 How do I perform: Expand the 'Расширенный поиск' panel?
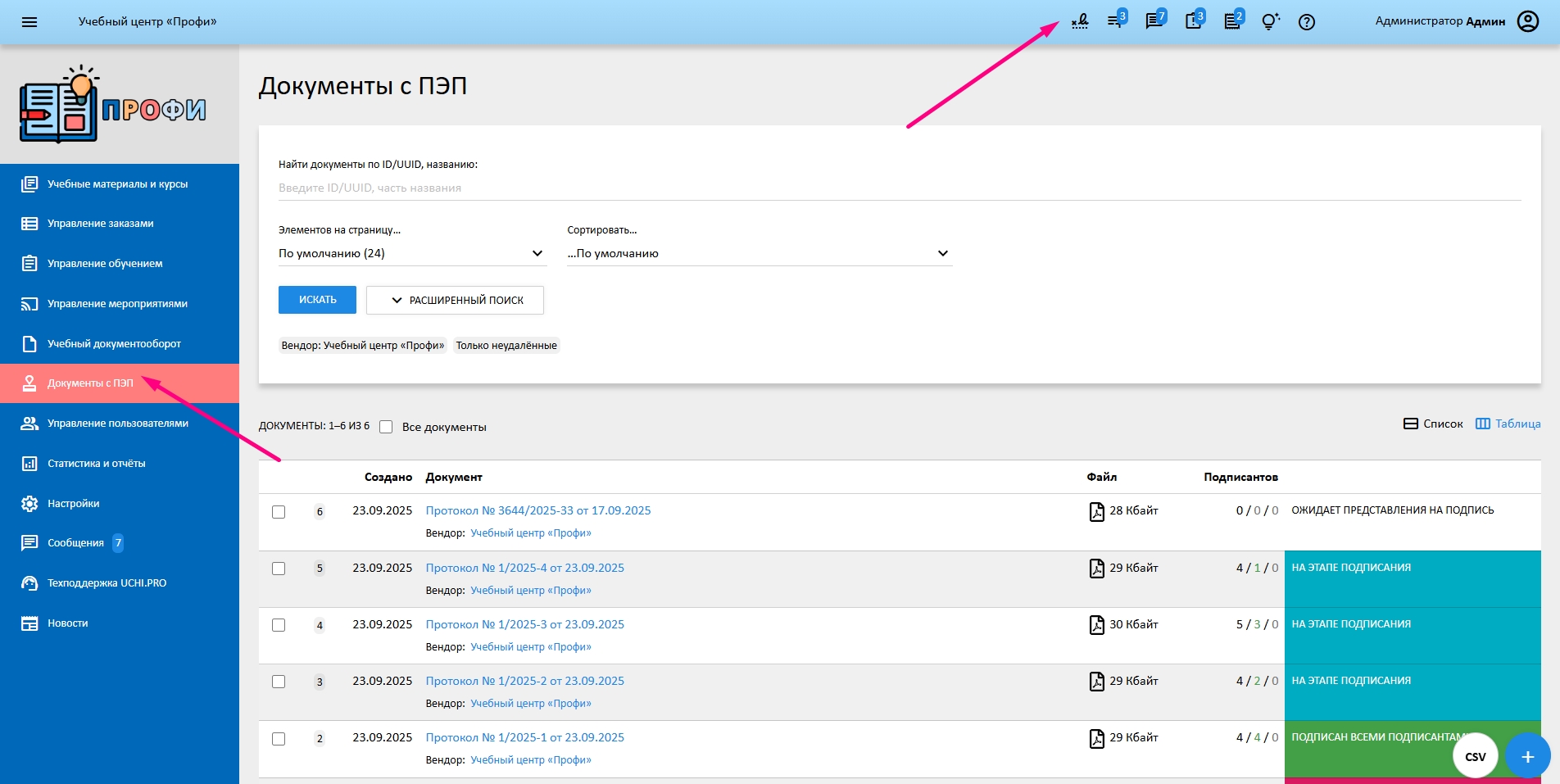click(455, 300)
